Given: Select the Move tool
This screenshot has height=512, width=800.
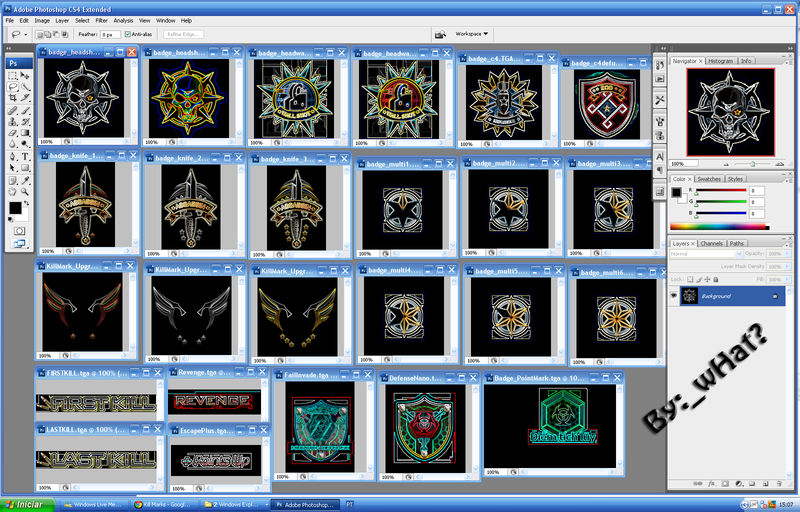Looking at the screenshot, I should click(x=25, y=75).
